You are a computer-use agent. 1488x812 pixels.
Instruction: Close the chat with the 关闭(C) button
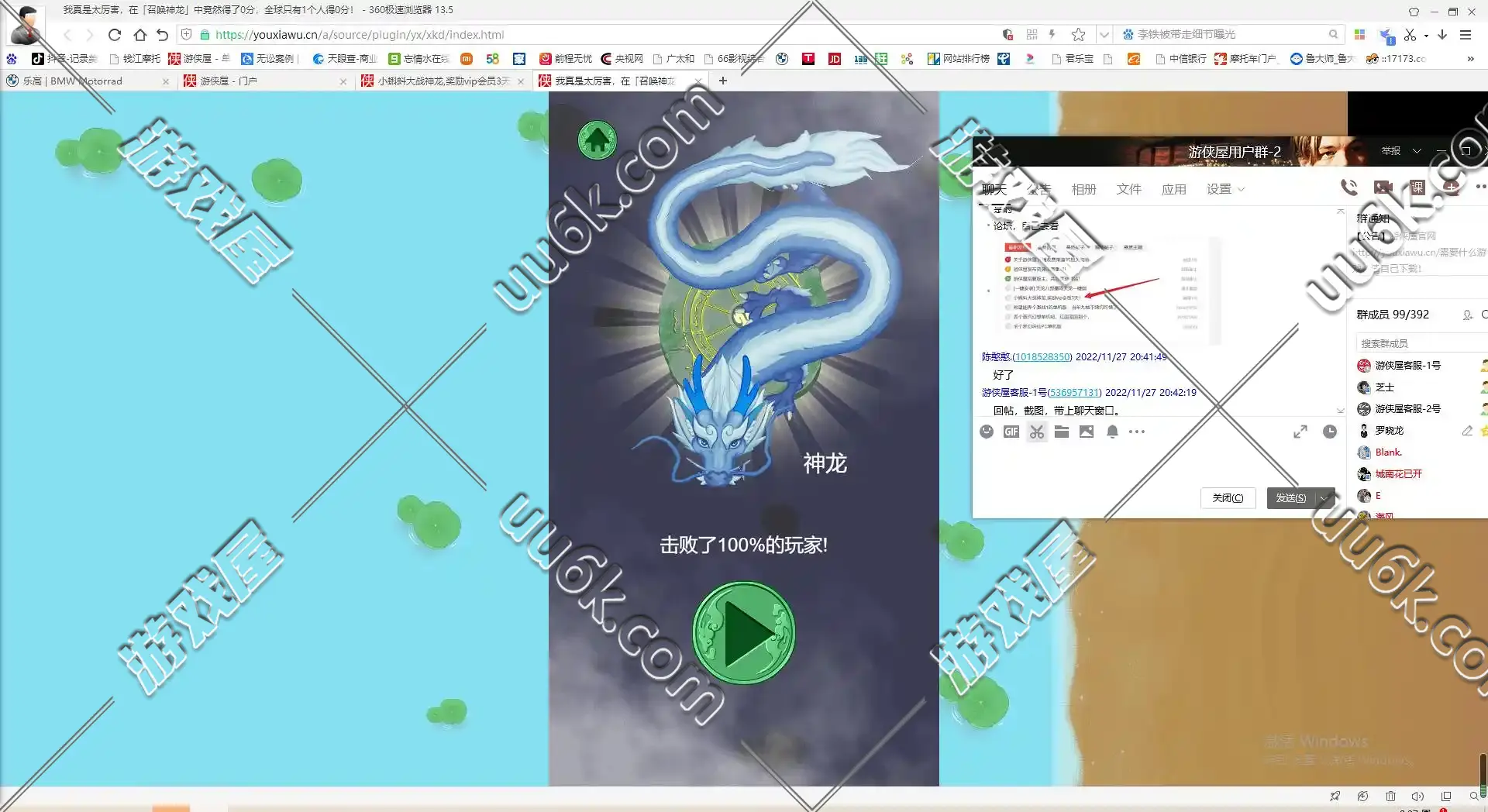(1228, 498)
